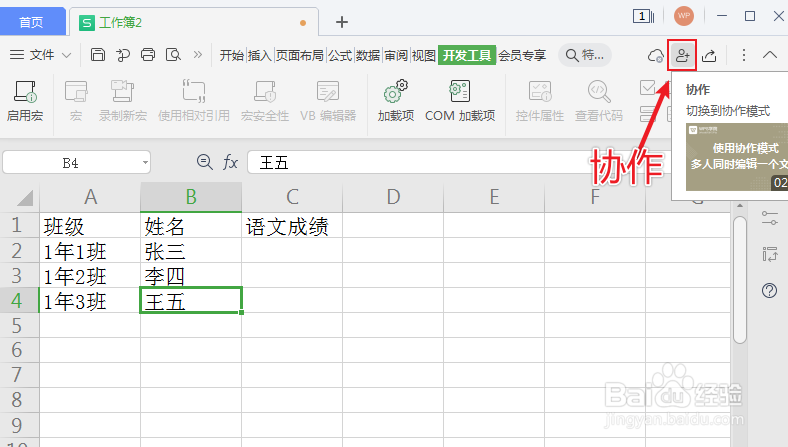The image size is (788, 447).
Task: Open the 页面布局 tab
Action: pos(300,55)
